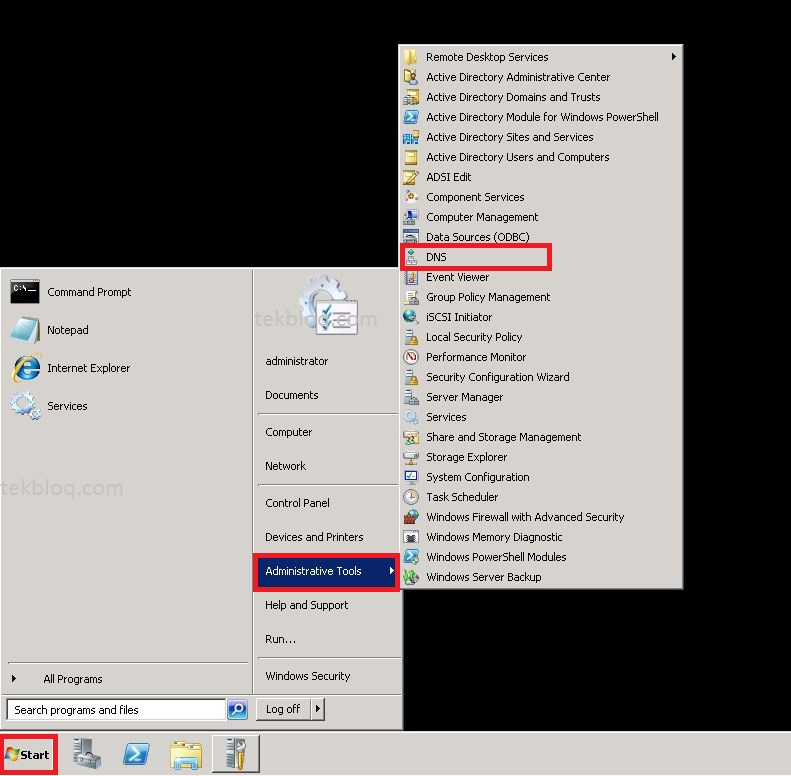The image size is (791, 776).
Task: Click the Start button
Action: pyautogui.click(x=29, y=754)
